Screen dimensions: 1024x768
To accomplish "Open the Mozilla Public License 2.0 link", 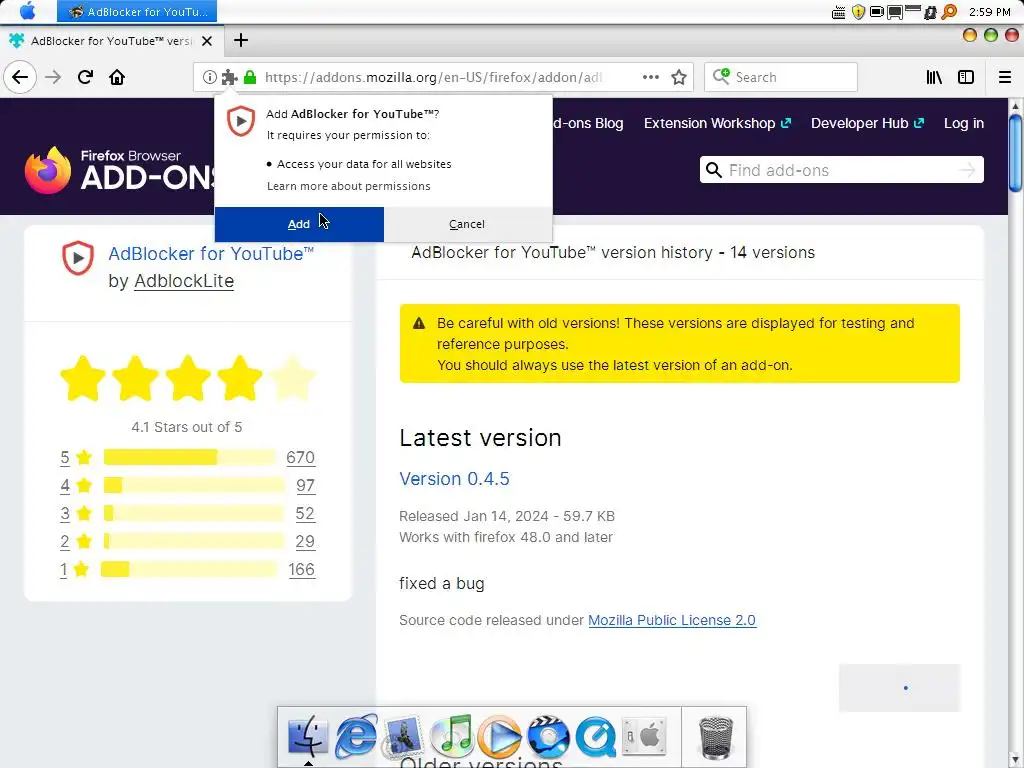I will [672, 620].
